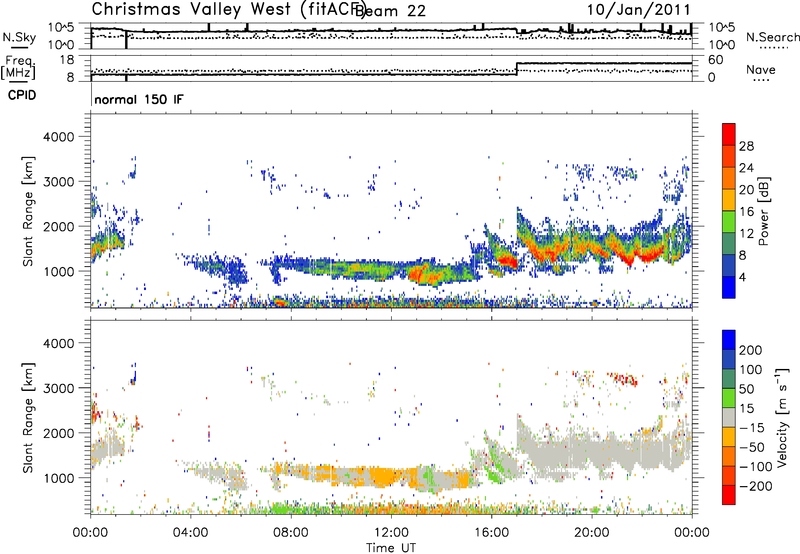Select the '100' tick on Velocity colorbar
Image resolution: width=800 pixels, height=554 pixels.
[751, 370]
